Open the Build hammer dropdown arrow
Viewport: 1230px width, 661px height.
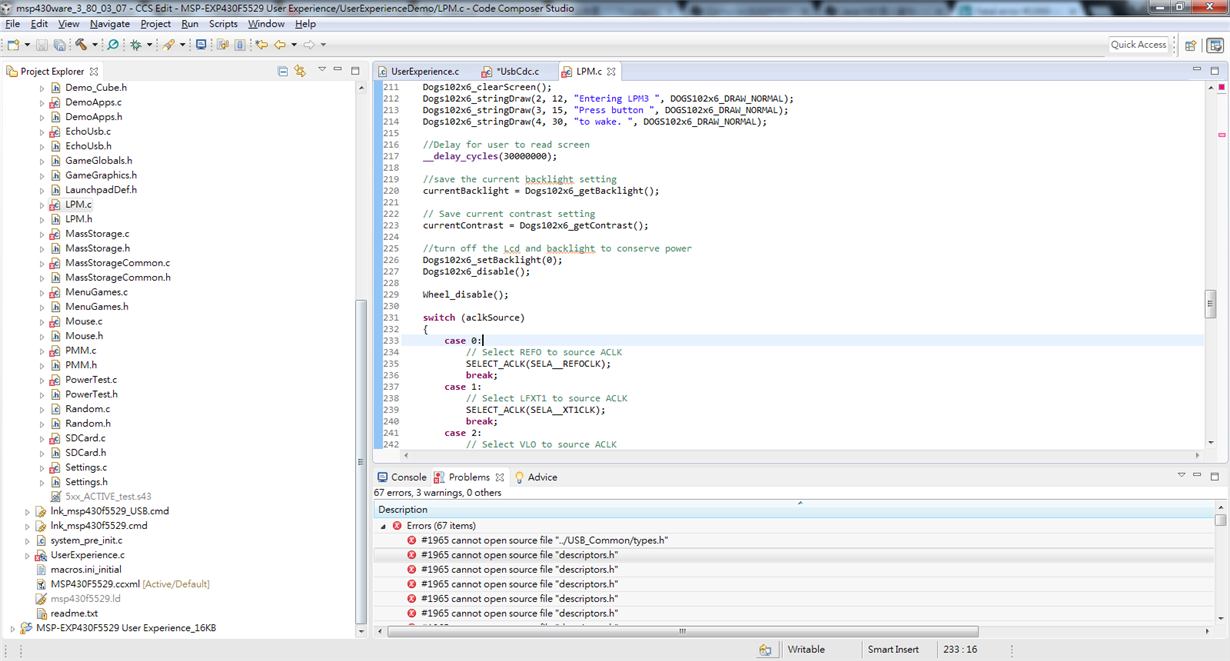tap(95, 45)
